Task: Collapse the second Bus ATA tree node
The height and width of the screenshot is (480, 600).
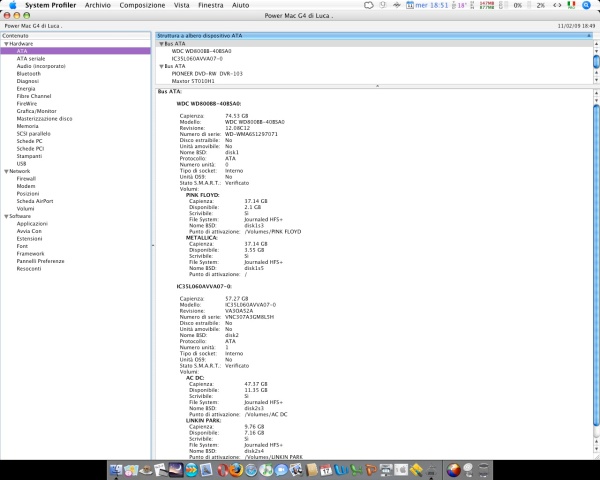Action: pyautogui.click(x=161, y=66)
